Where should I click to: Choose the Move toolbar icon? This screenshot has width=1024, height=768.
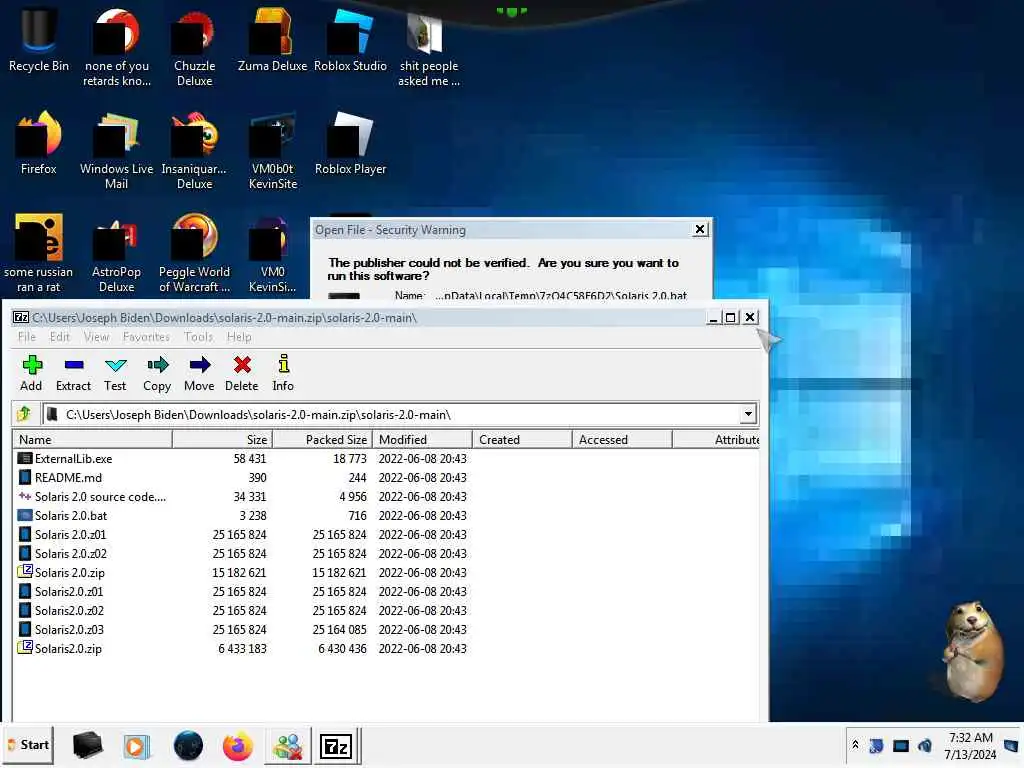[x=199, y=374]
